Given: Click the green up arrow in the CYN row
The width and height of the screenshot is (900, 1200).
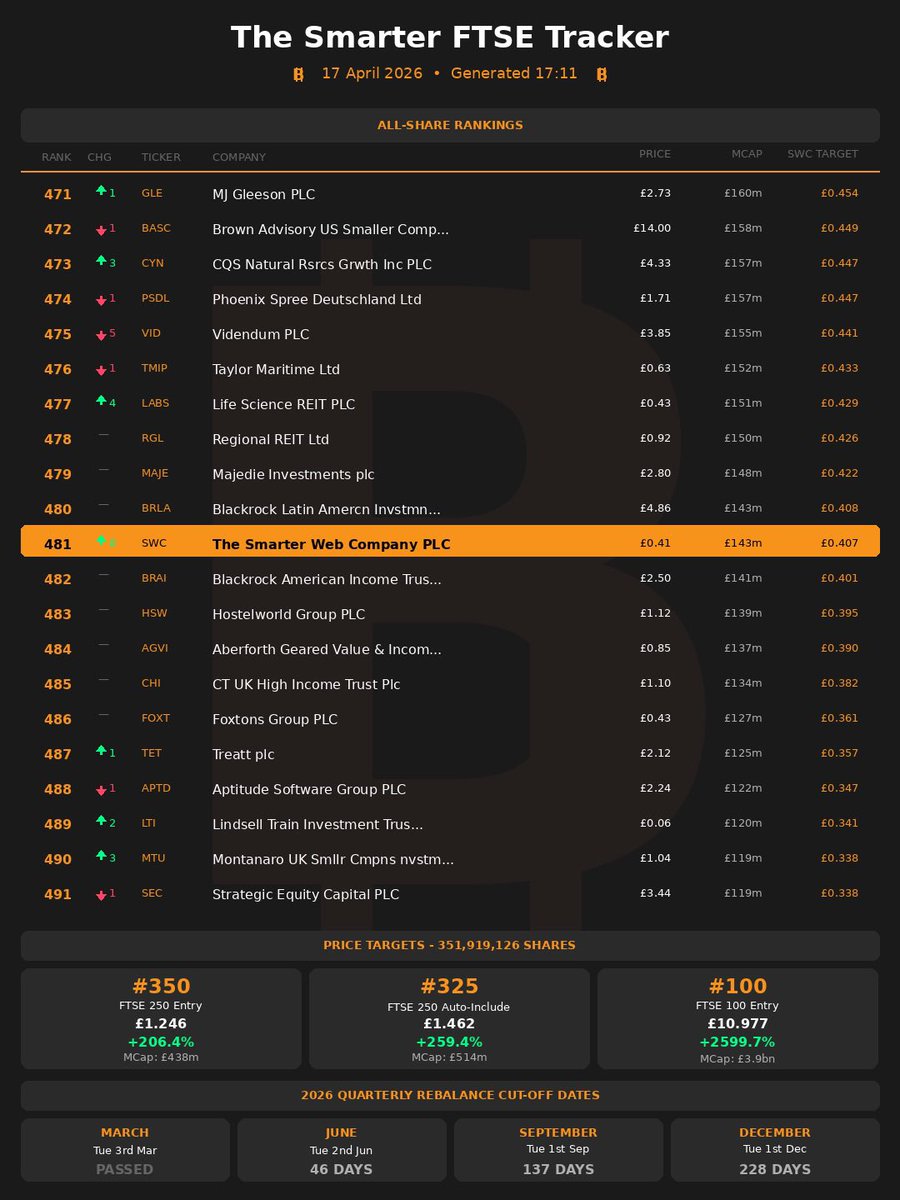Looking at the screenshot, I should [x=101, y=260].
